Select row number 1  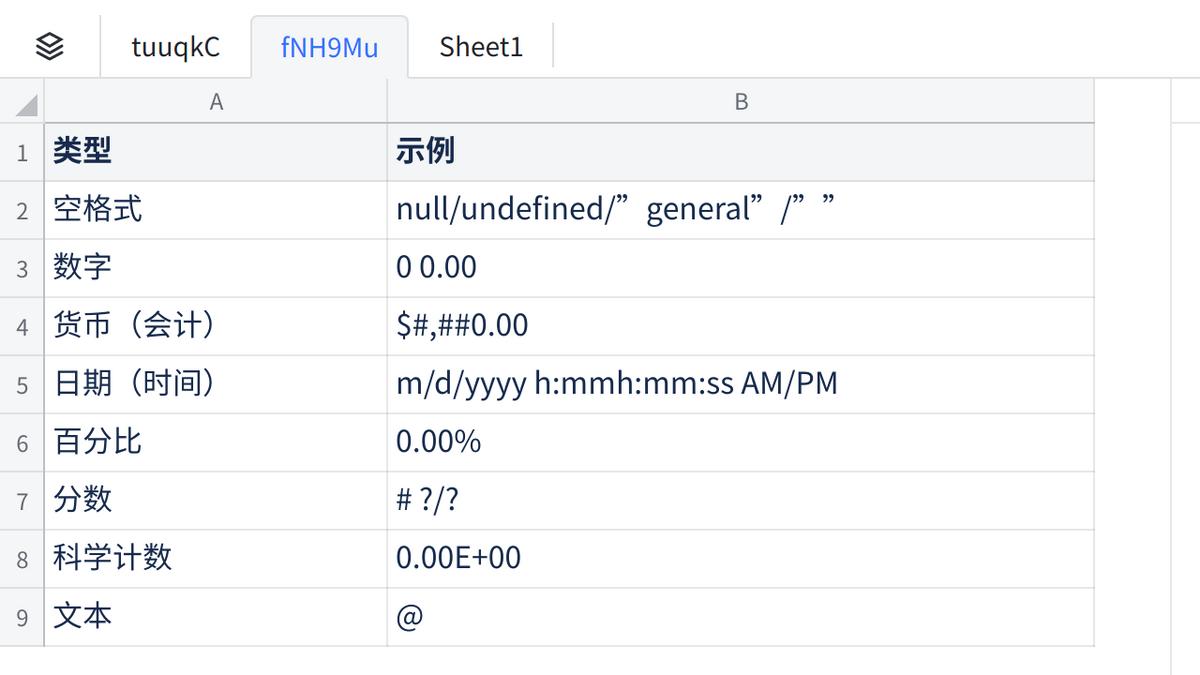point(20,151)
